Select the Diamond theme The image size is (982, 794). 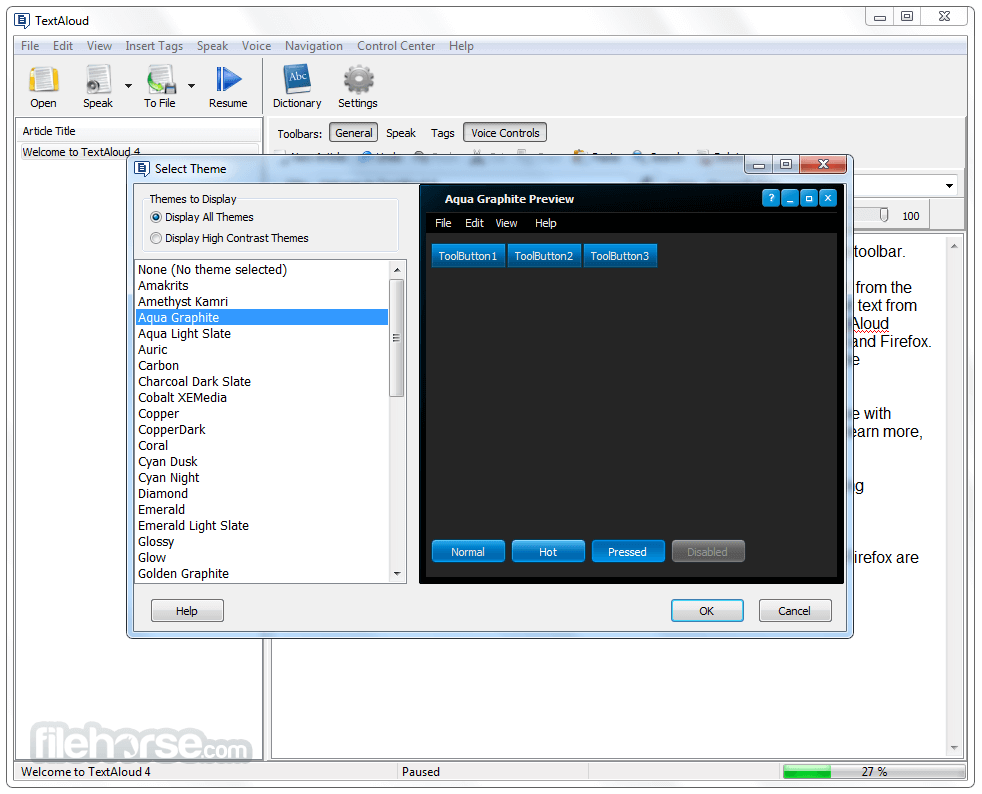click(262, 493)
